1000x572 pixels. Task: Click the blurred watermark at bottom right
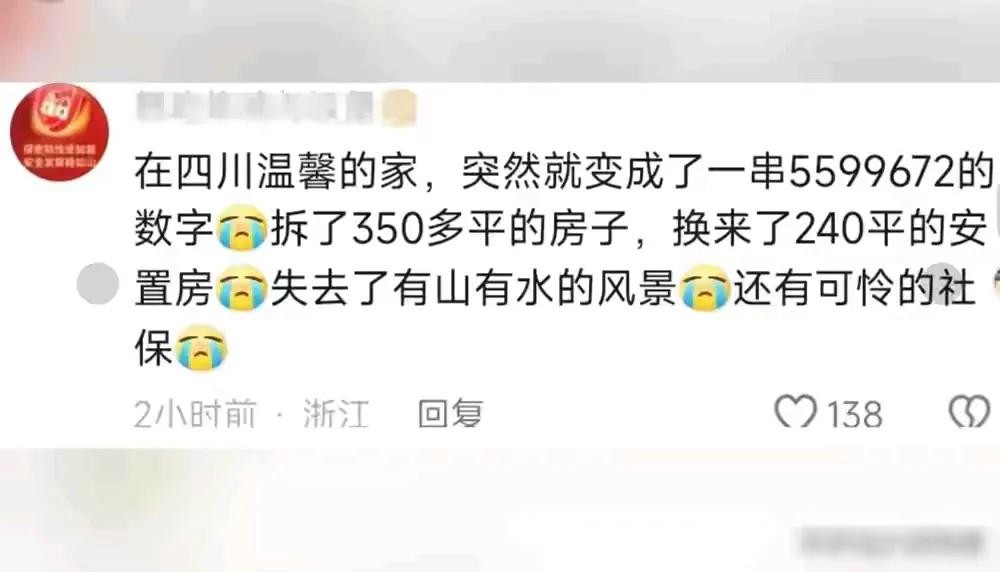click(892, 542)
